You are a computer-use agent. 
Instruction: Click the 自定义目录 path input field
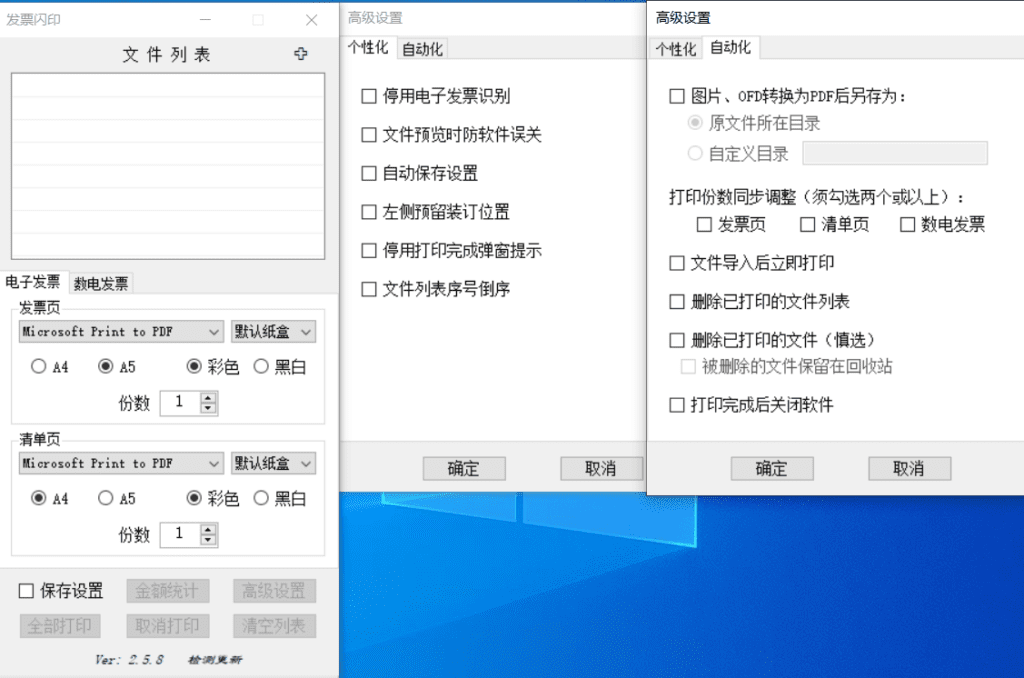click(x=895, y=153)
